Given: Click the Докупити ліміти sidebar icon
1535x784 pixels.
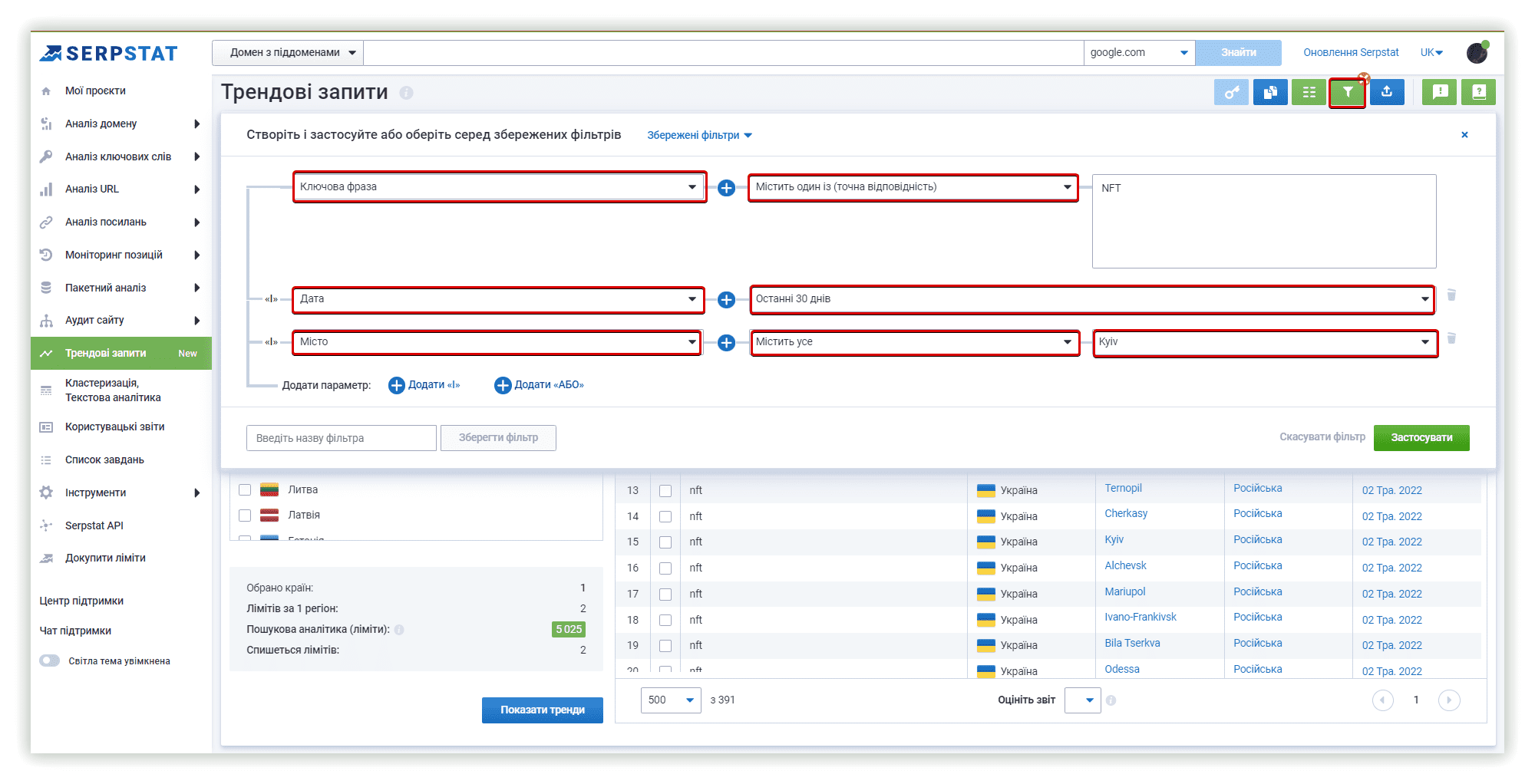Looking at the screenshot, I should [46, 558].
